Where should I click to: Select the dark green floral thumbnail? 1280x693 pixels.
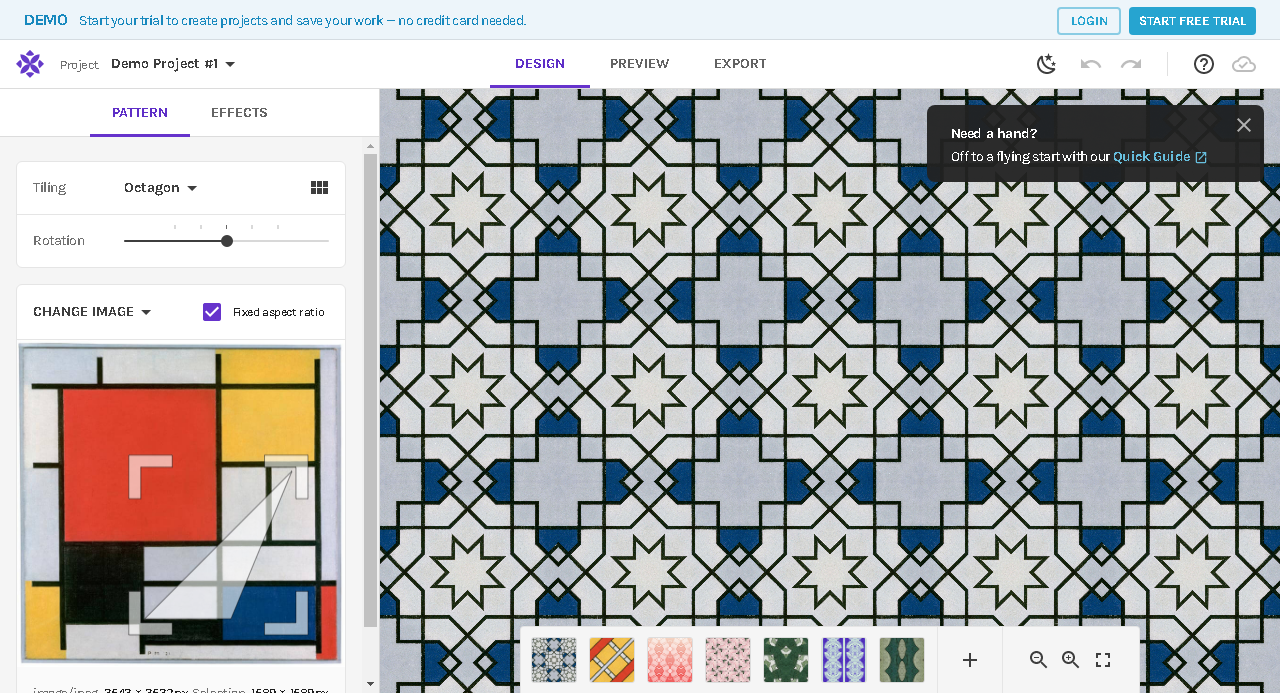(x=786, y=660)
